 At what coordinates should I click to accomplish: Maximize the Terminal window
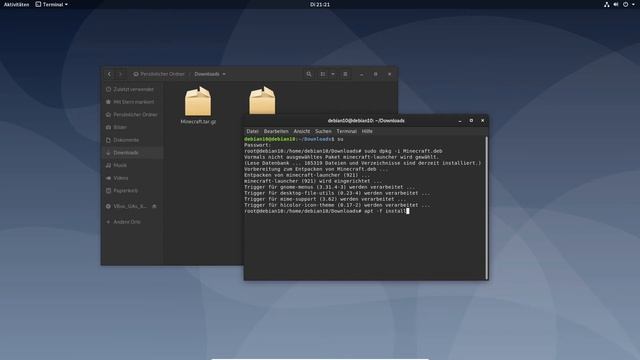point(471,121)
